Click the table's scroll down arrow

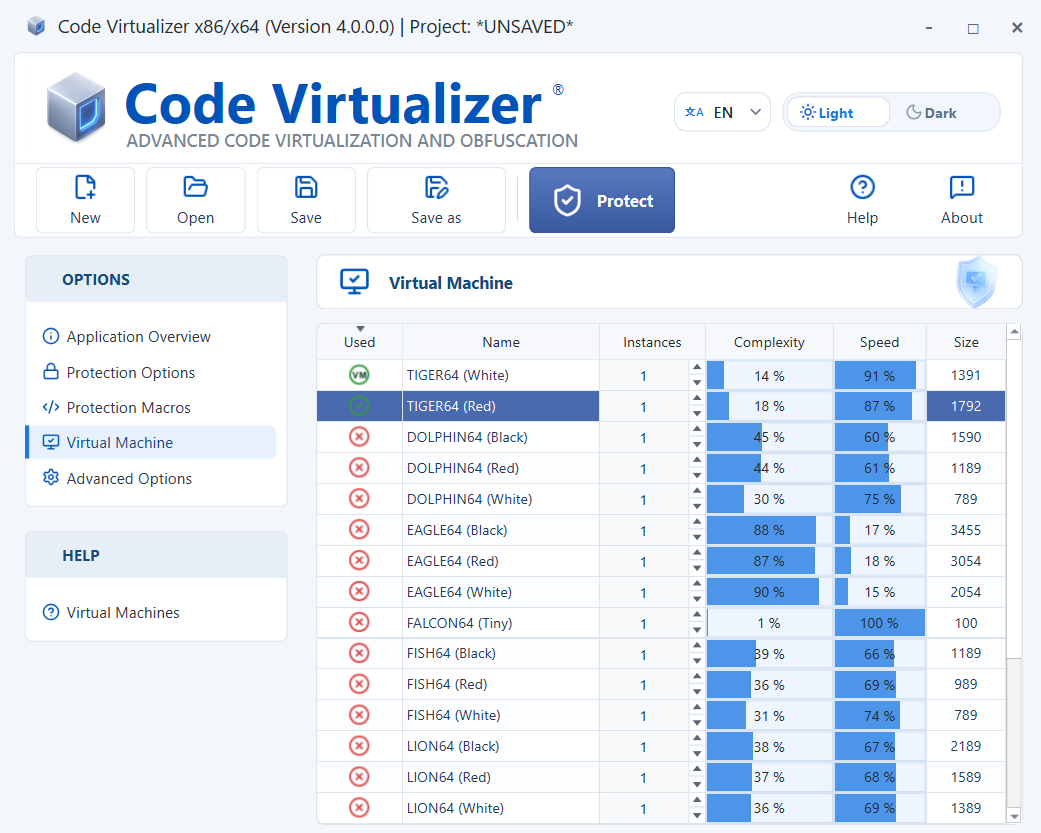1014,816
